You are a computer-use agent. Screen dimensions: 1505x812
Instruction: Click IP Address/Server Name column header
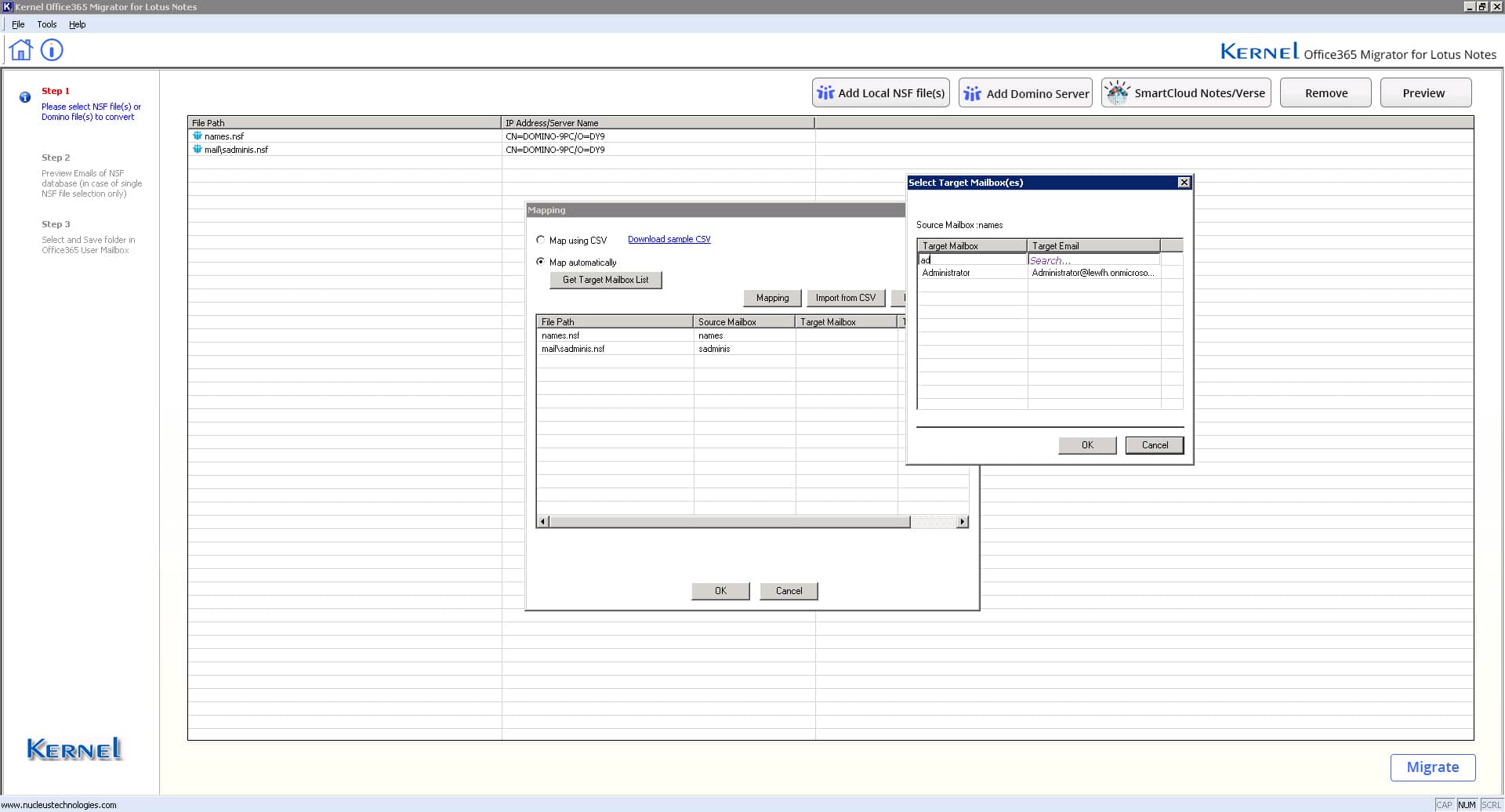[658, 123]
